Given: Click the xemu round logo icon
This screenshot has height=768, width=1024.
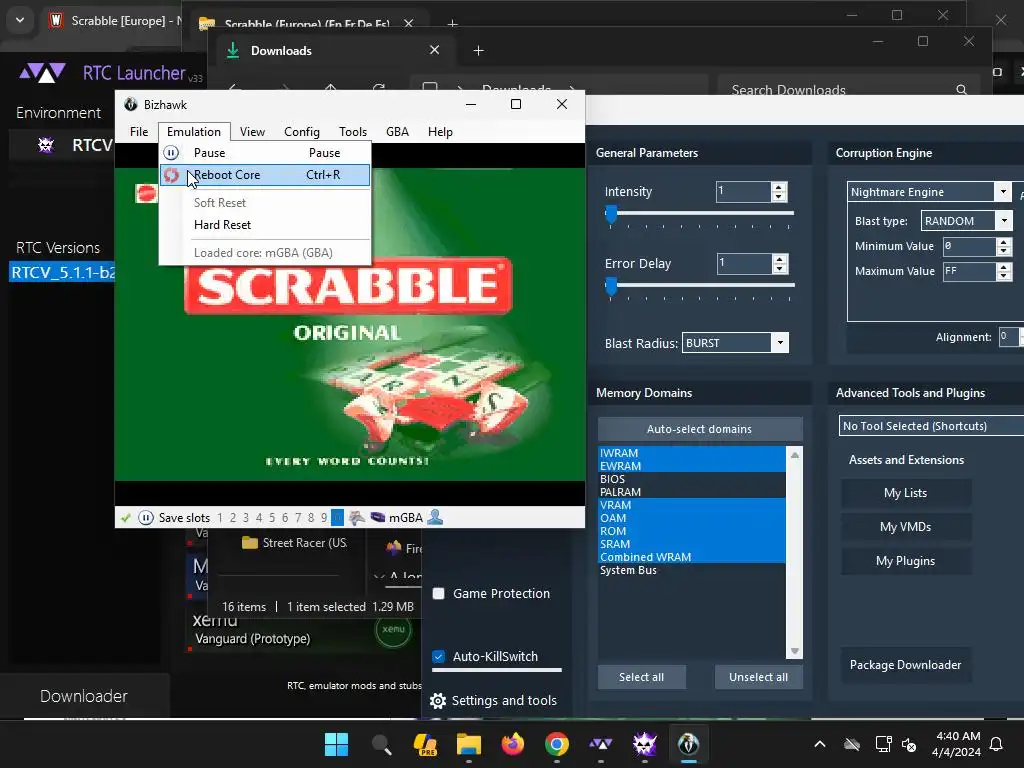Looking at the screenshot, I should click(393, 629).
